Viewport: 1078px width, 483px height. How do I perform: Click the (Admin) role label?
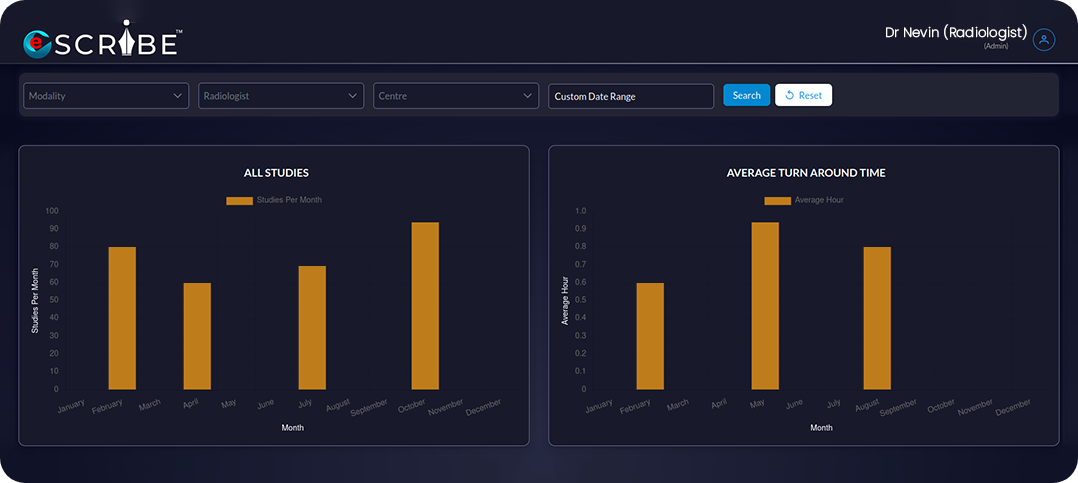point(996,46)
